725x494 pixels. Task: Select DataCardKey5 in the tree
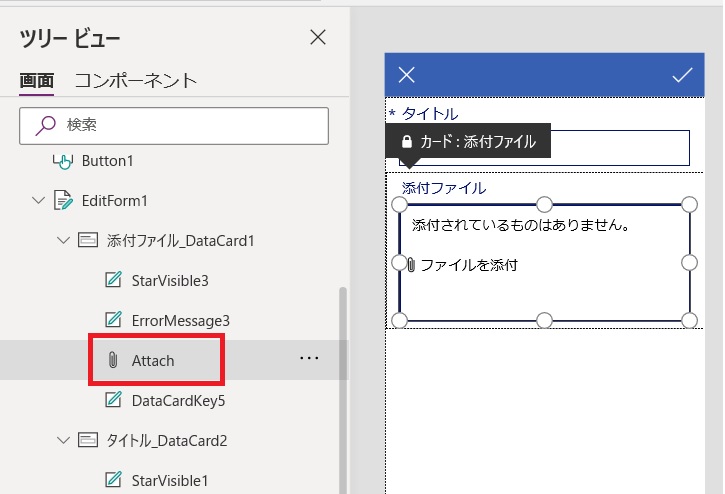coord(178,401)
